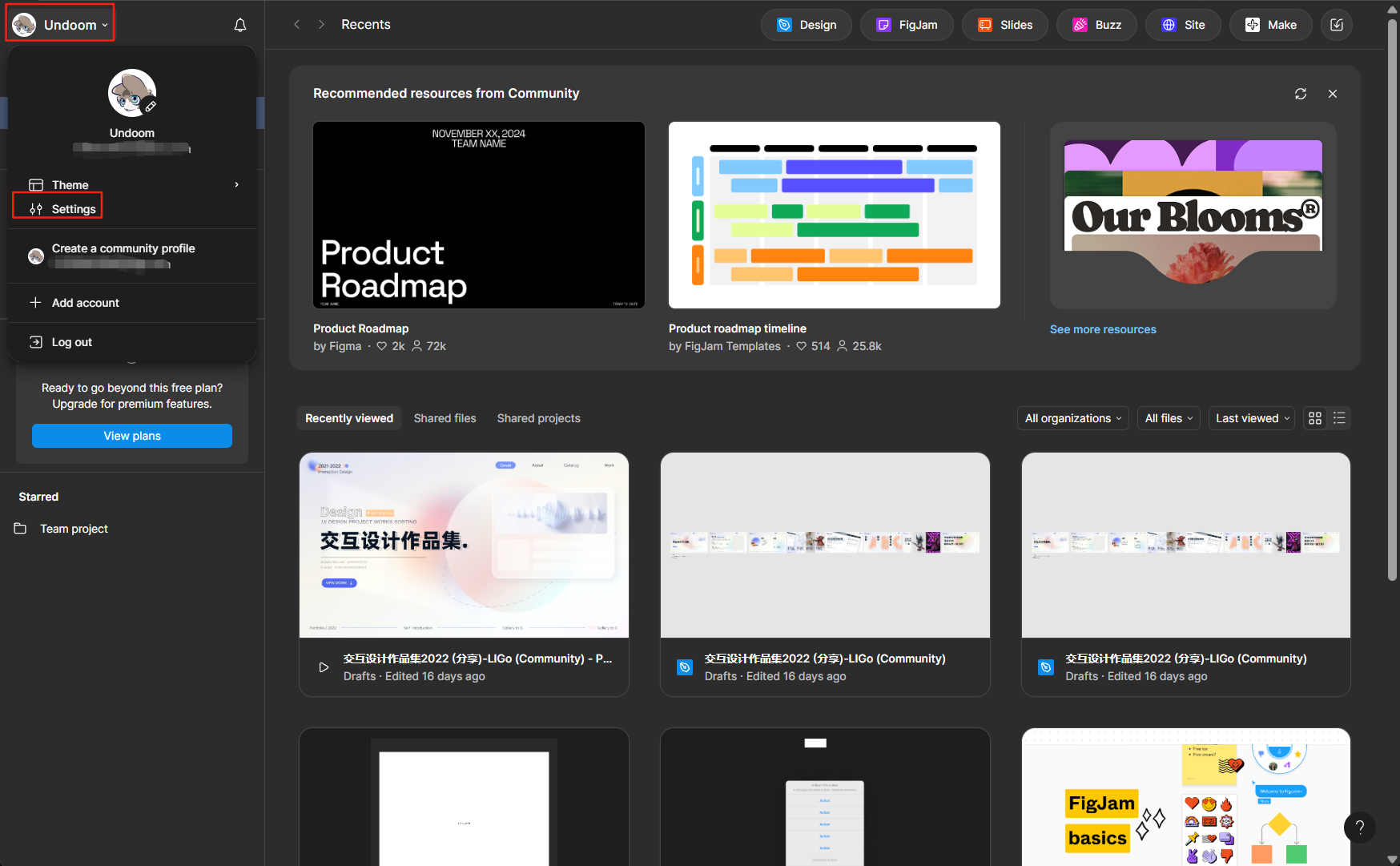Viewport: 1400px width, 866px height.
Task: Click community profile avatar icon
Action: tap(36, 256)
